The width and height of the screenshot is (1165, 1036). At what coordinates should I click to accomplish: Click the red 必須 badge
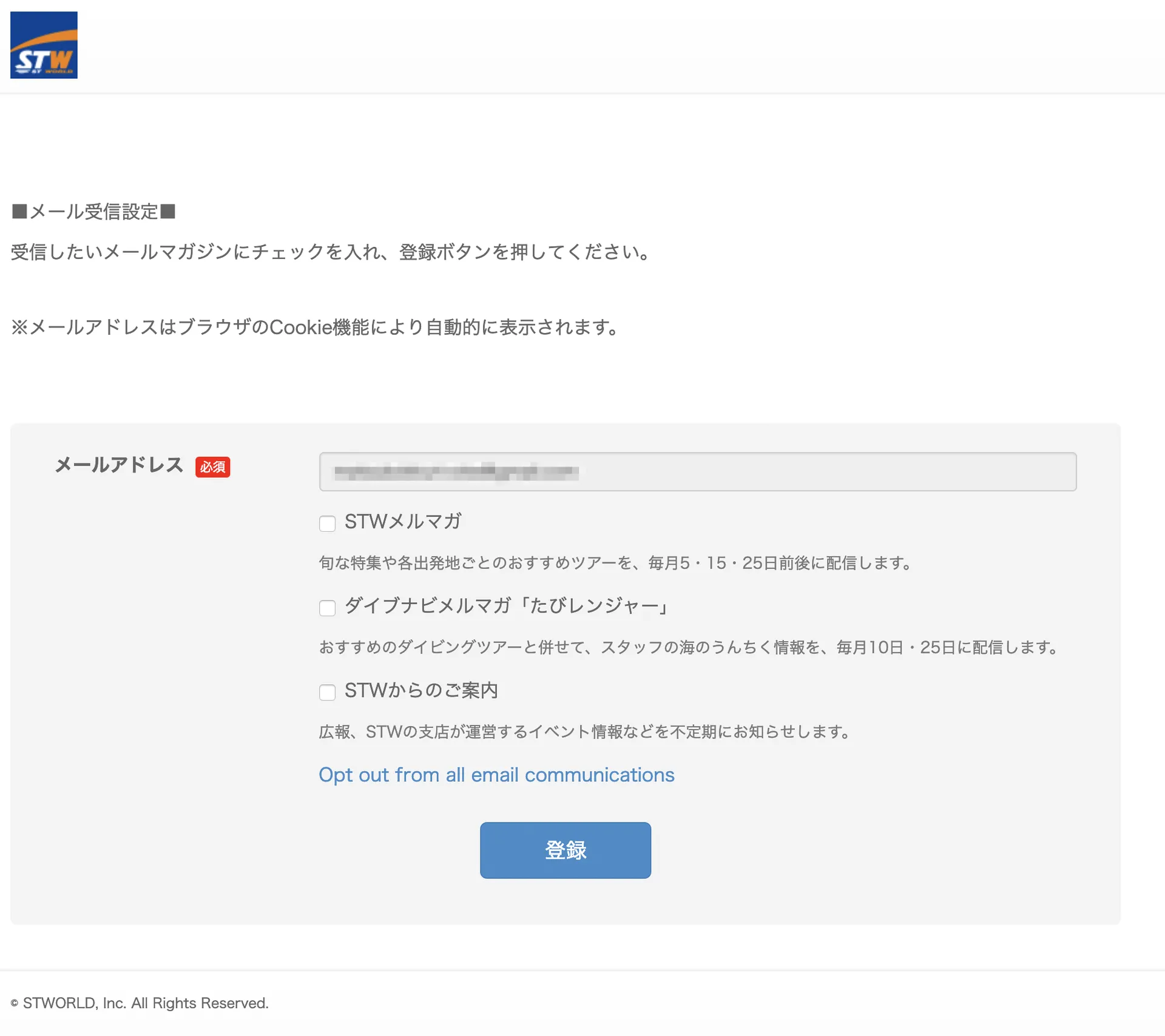pos(212,466)
